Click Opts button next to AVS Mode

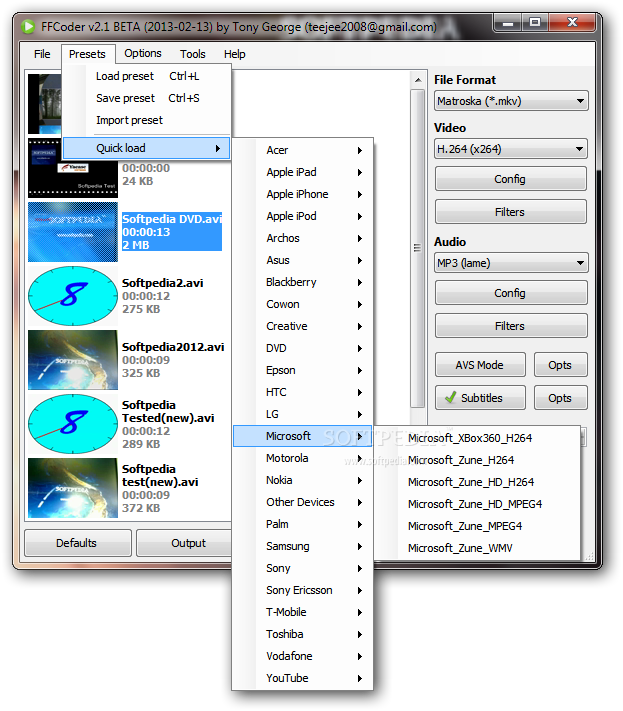[560, 365]
